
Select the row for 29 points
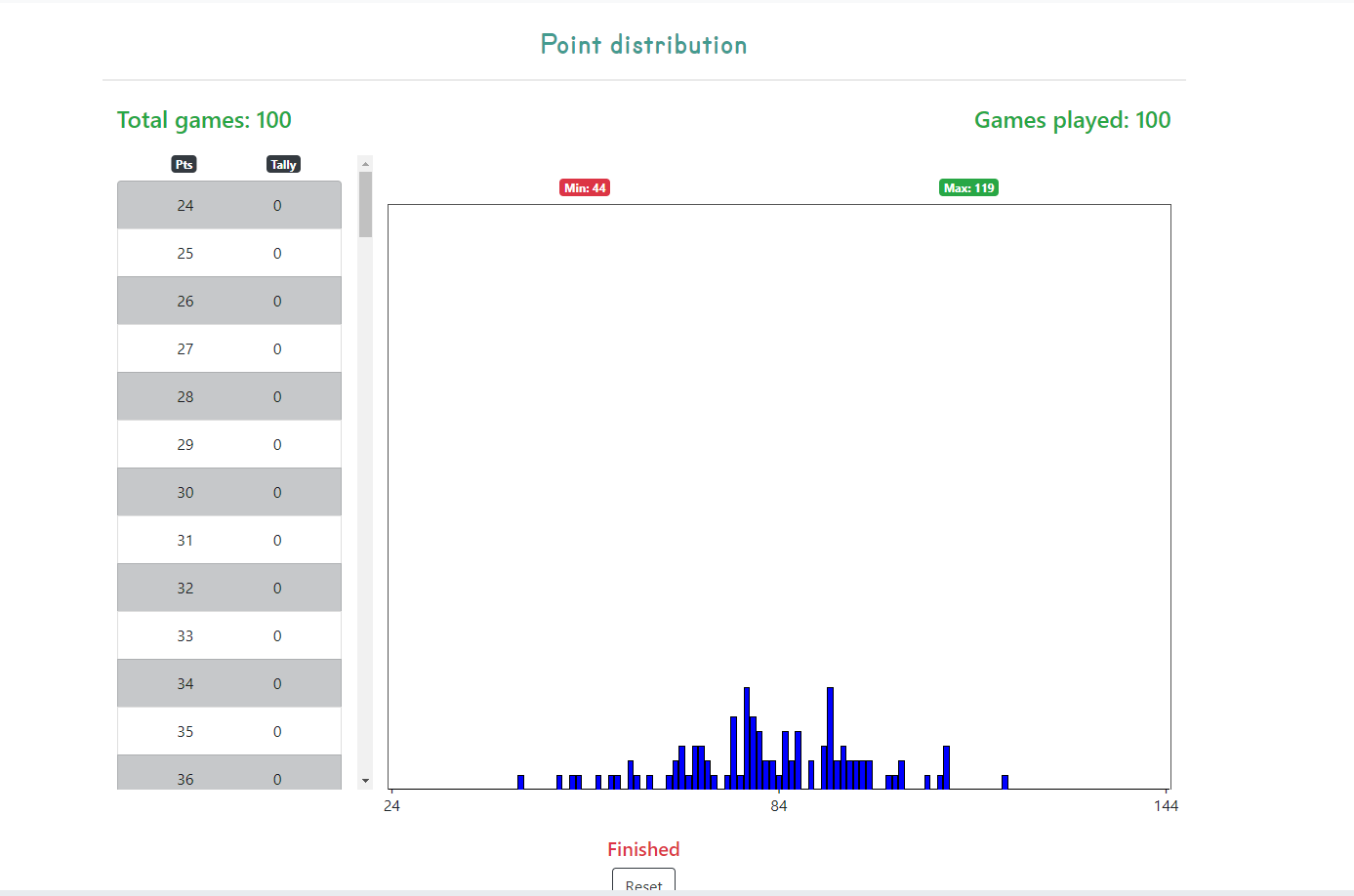229,444
